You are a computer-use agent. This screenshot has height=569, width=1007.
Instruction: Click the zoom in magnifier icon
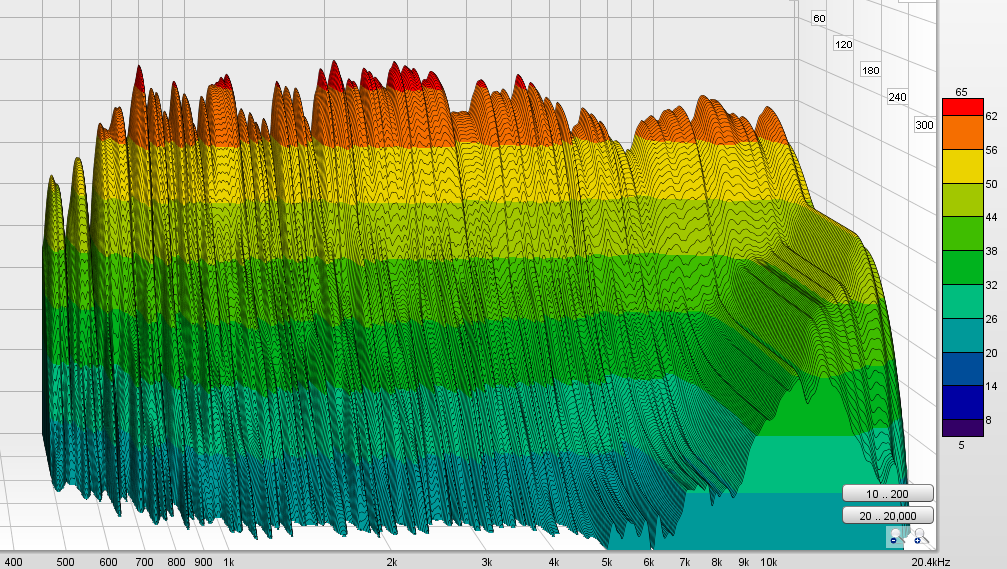point(920,537)
